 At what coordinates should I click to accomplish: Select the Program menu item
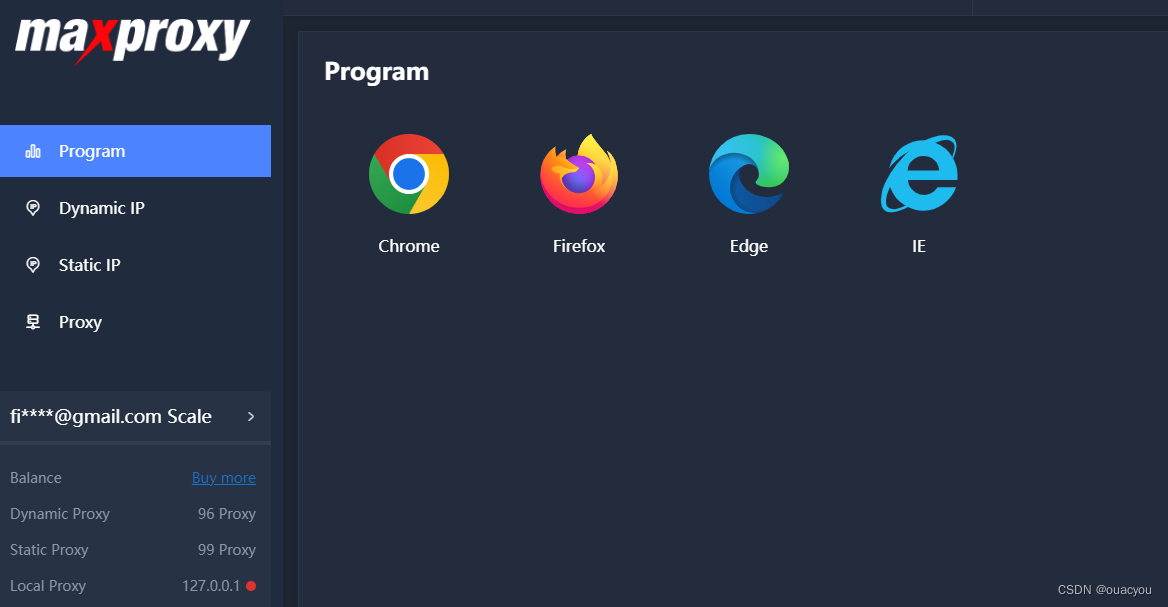(136, 151)
